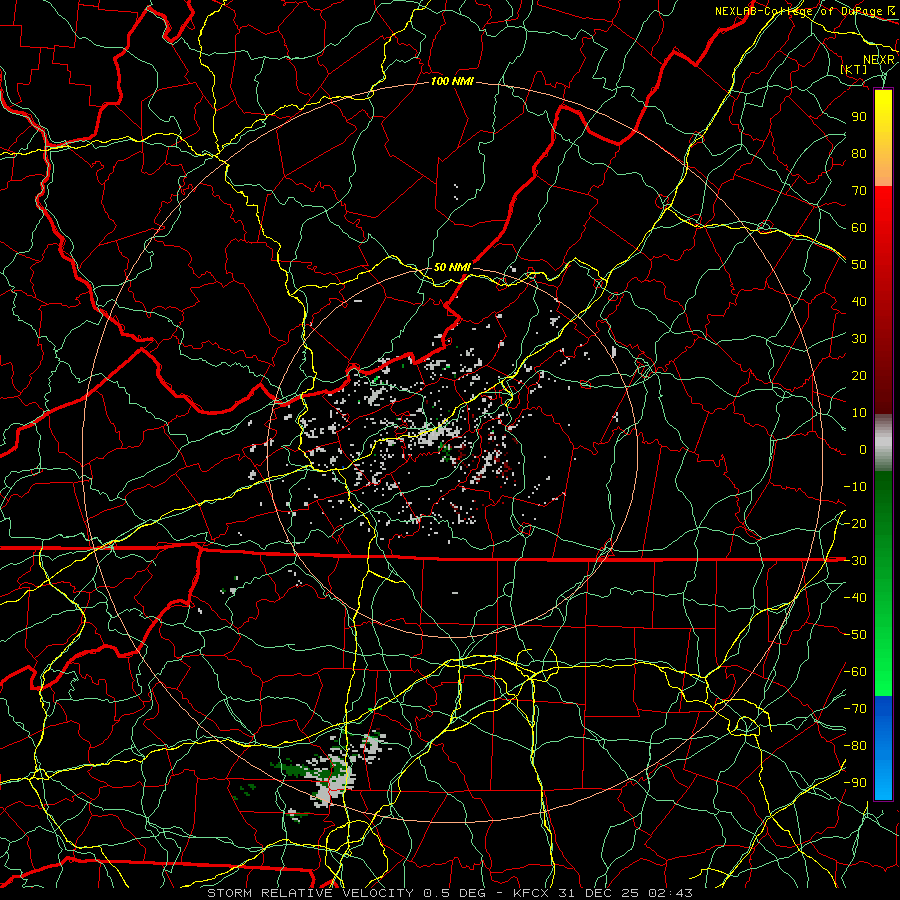
Task: Click the '-10' value on the velocity scale
Action: 855,487
